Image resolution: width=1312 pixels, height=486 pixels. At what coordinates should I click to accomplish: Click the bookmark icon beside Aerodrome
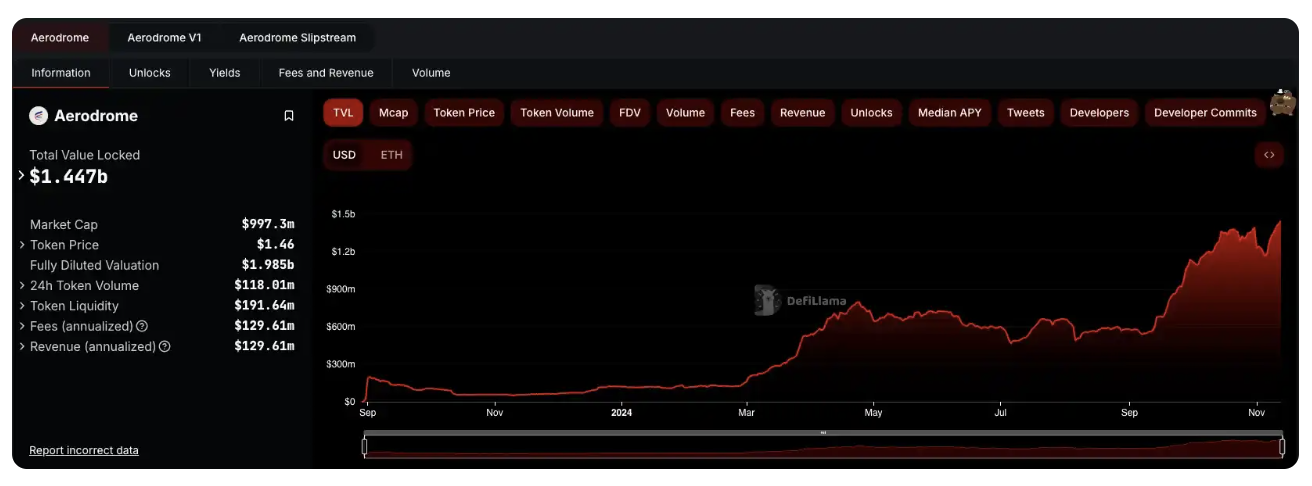(289, 116)
